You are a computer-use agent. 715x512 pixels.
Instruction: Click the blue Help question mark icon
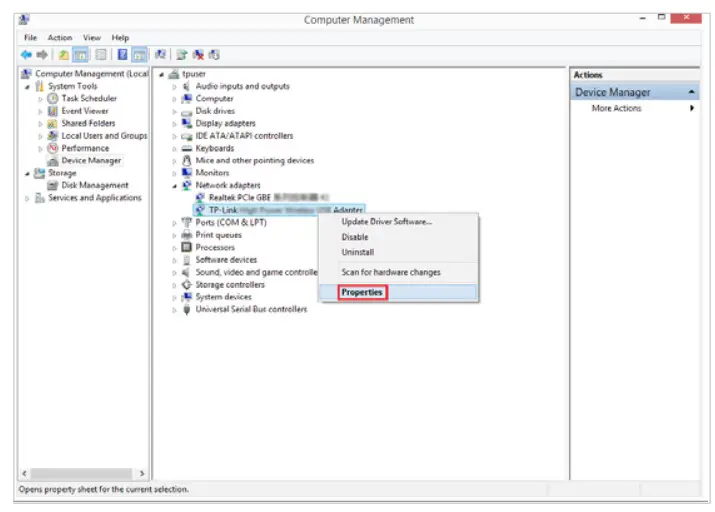(122, 55)
